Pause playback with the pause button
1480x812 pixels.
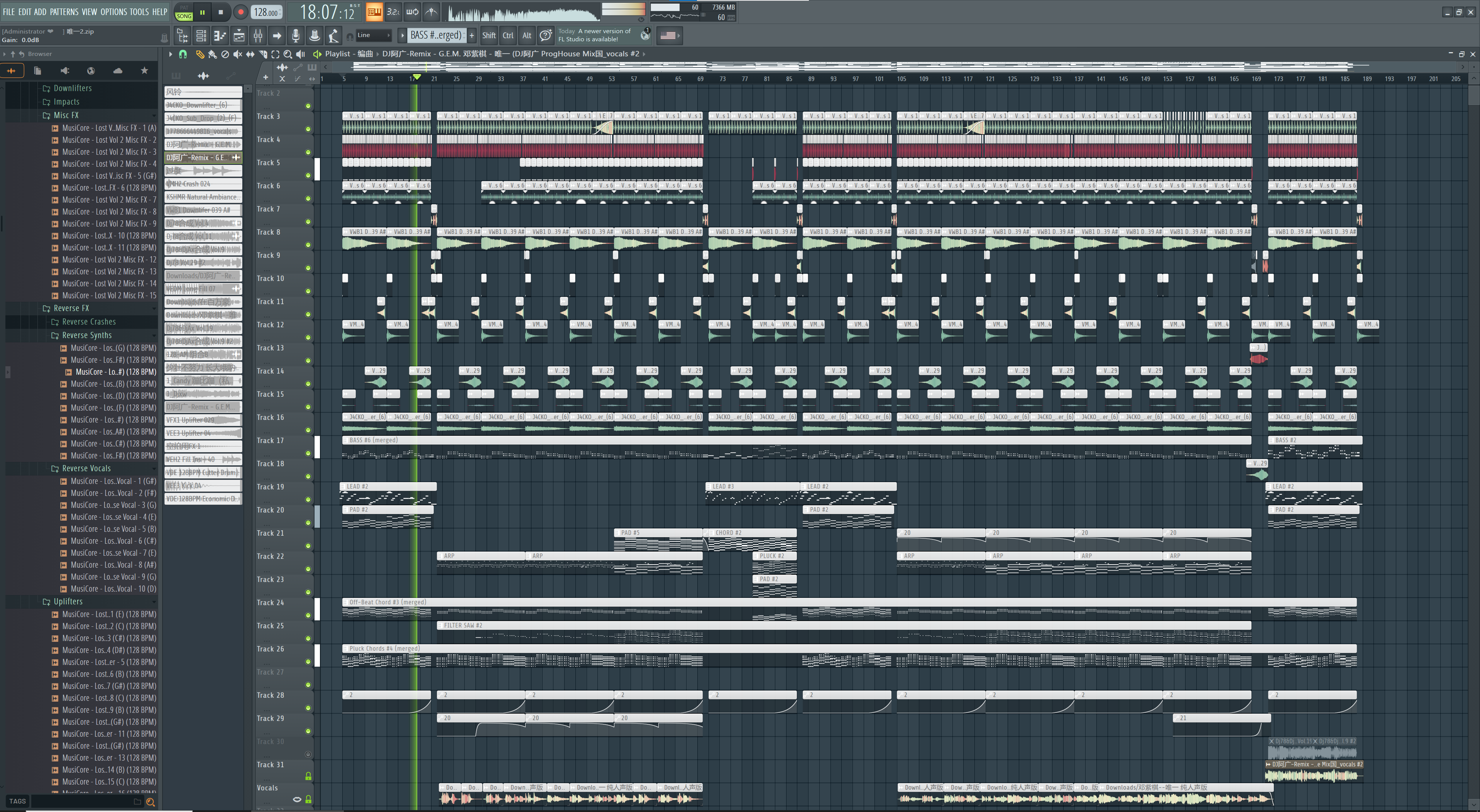pos(202,12)
